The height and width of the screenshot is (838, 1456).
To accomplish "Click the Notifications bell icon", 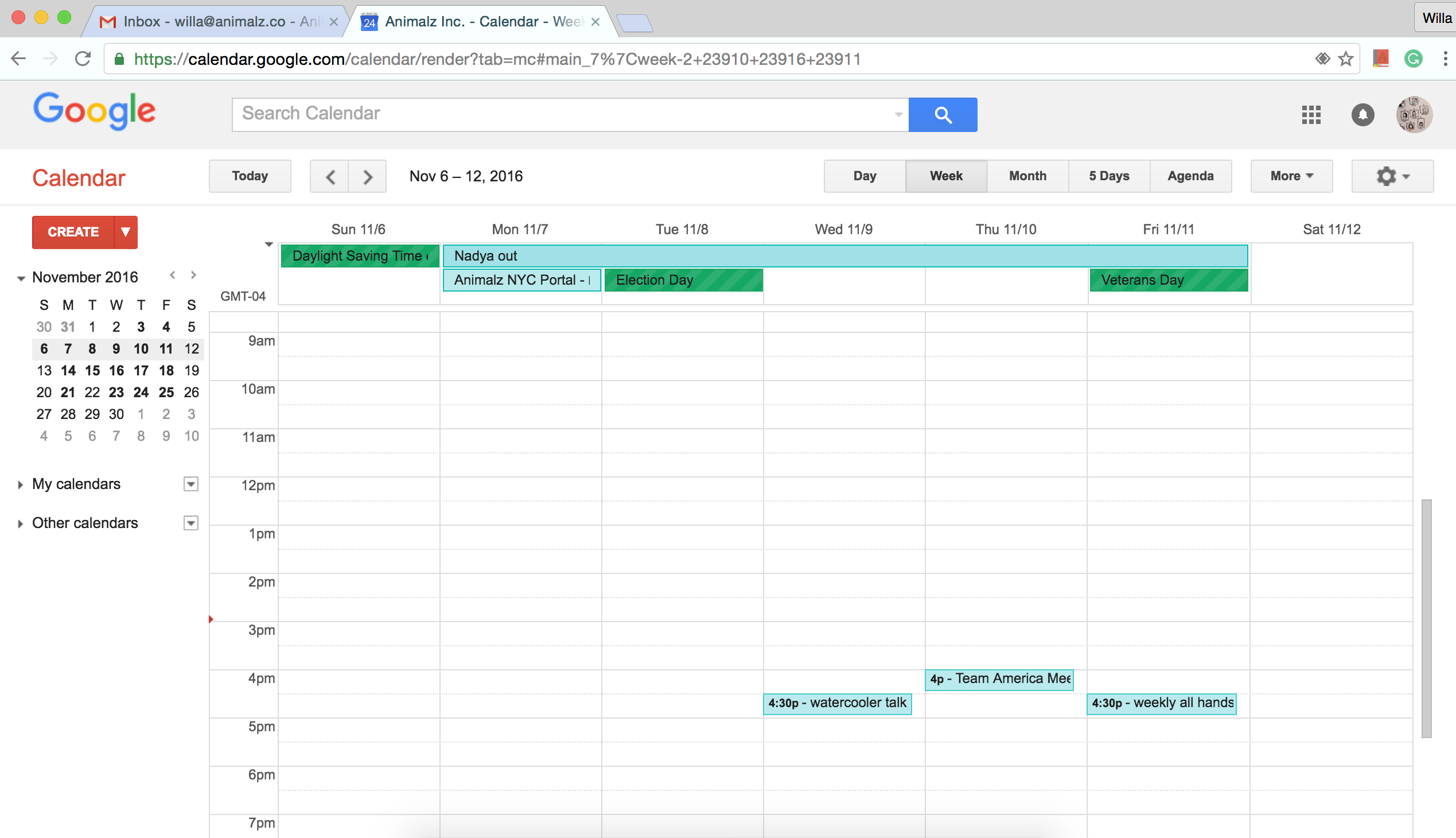I will [1362, 113].
